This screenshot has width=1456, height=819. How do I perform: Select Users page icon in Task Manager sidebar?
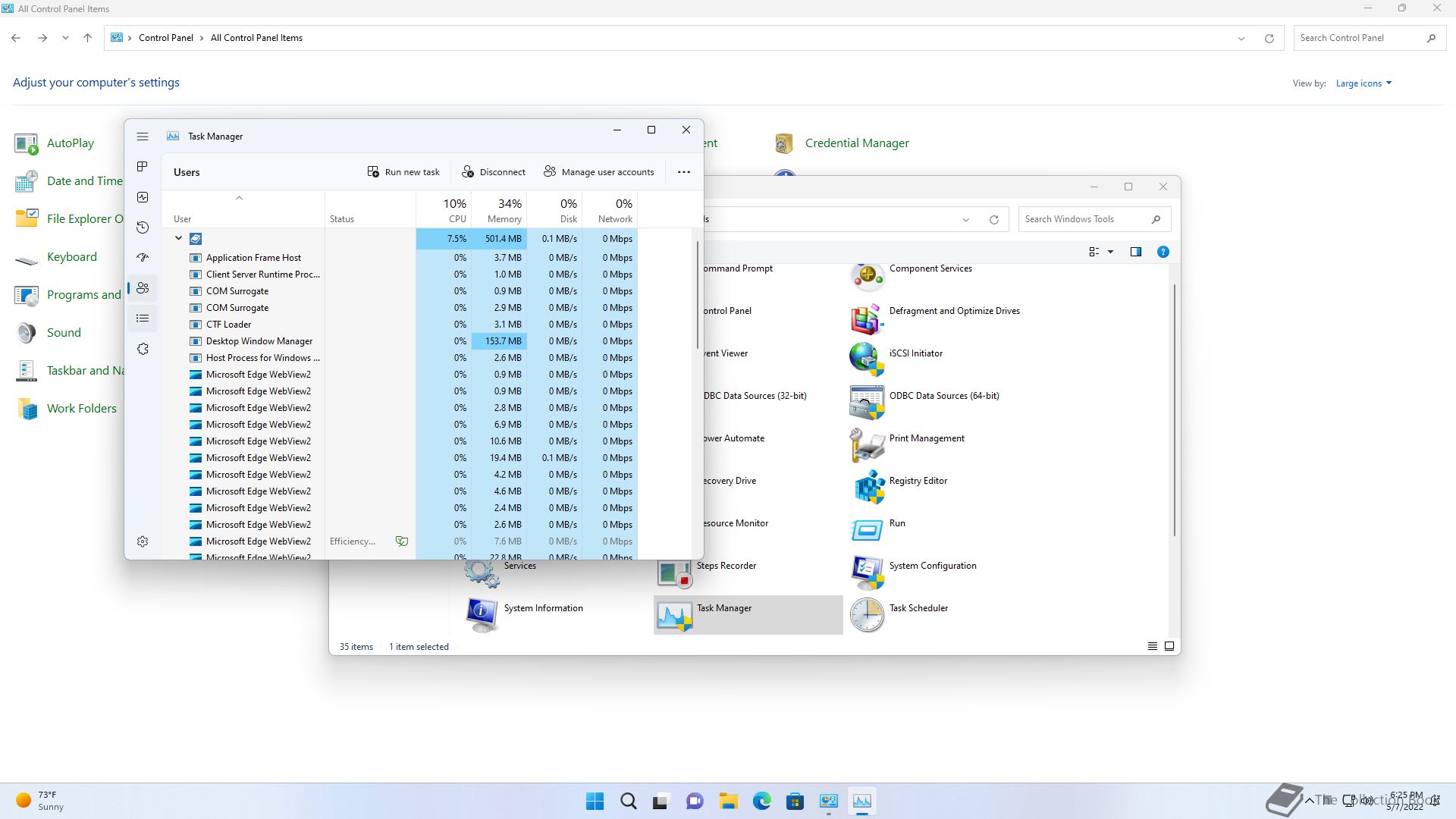143,288
